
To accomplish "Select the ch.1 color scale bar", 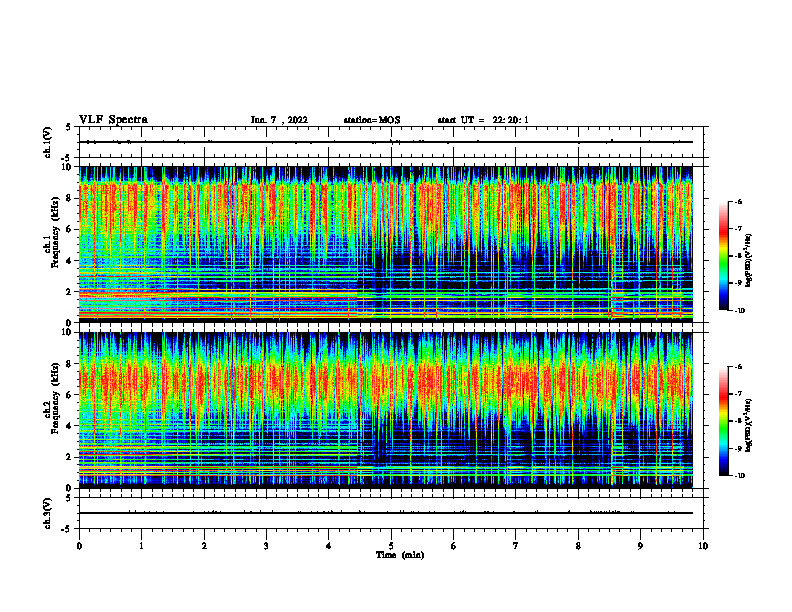I will 723,256.
